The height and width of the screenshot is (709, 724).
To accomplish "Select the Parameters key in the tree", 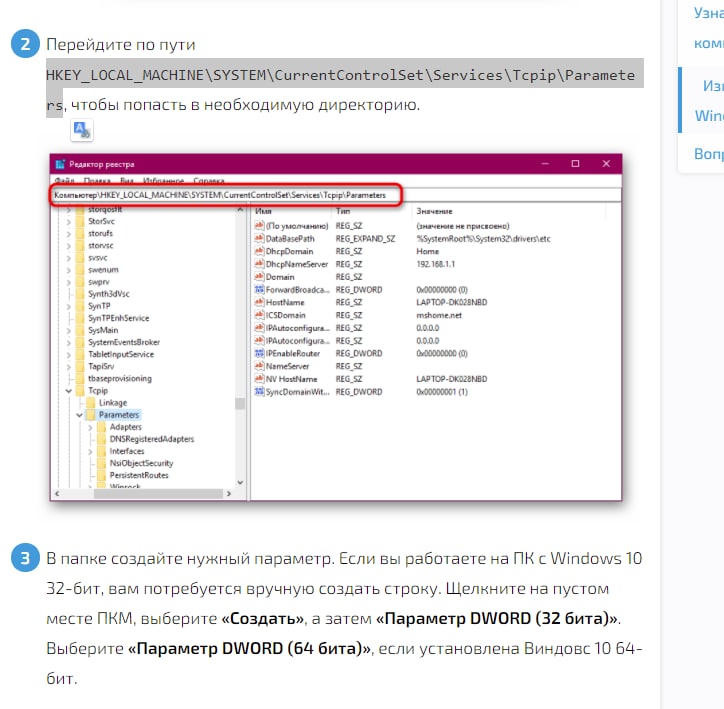I will click(119, 415).
